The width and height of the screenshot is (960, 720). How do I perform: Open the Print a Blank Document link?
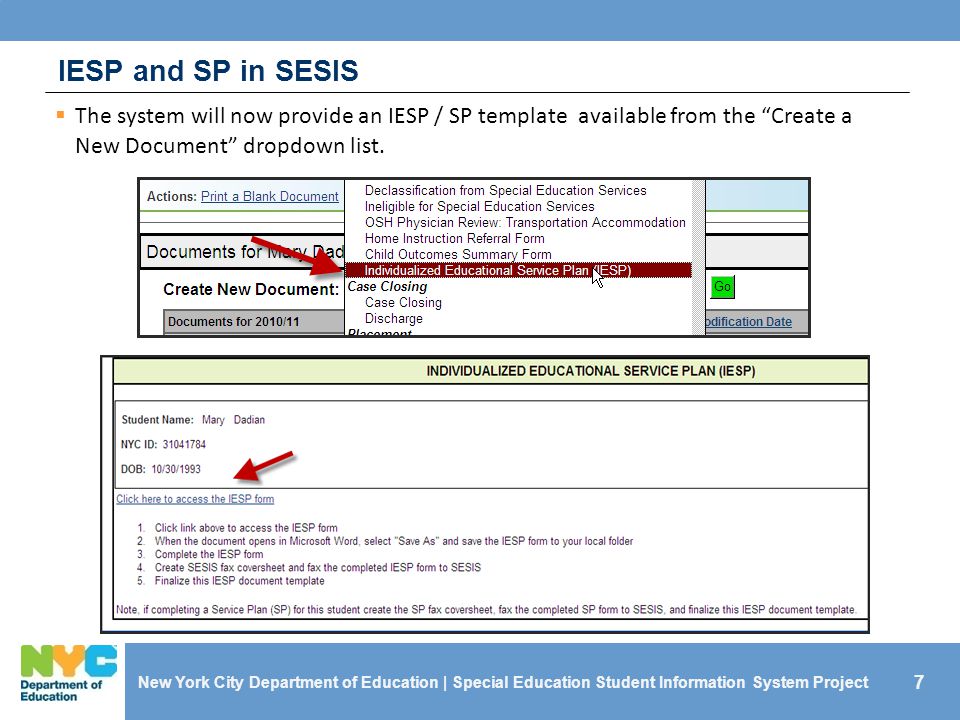[269, 197]
